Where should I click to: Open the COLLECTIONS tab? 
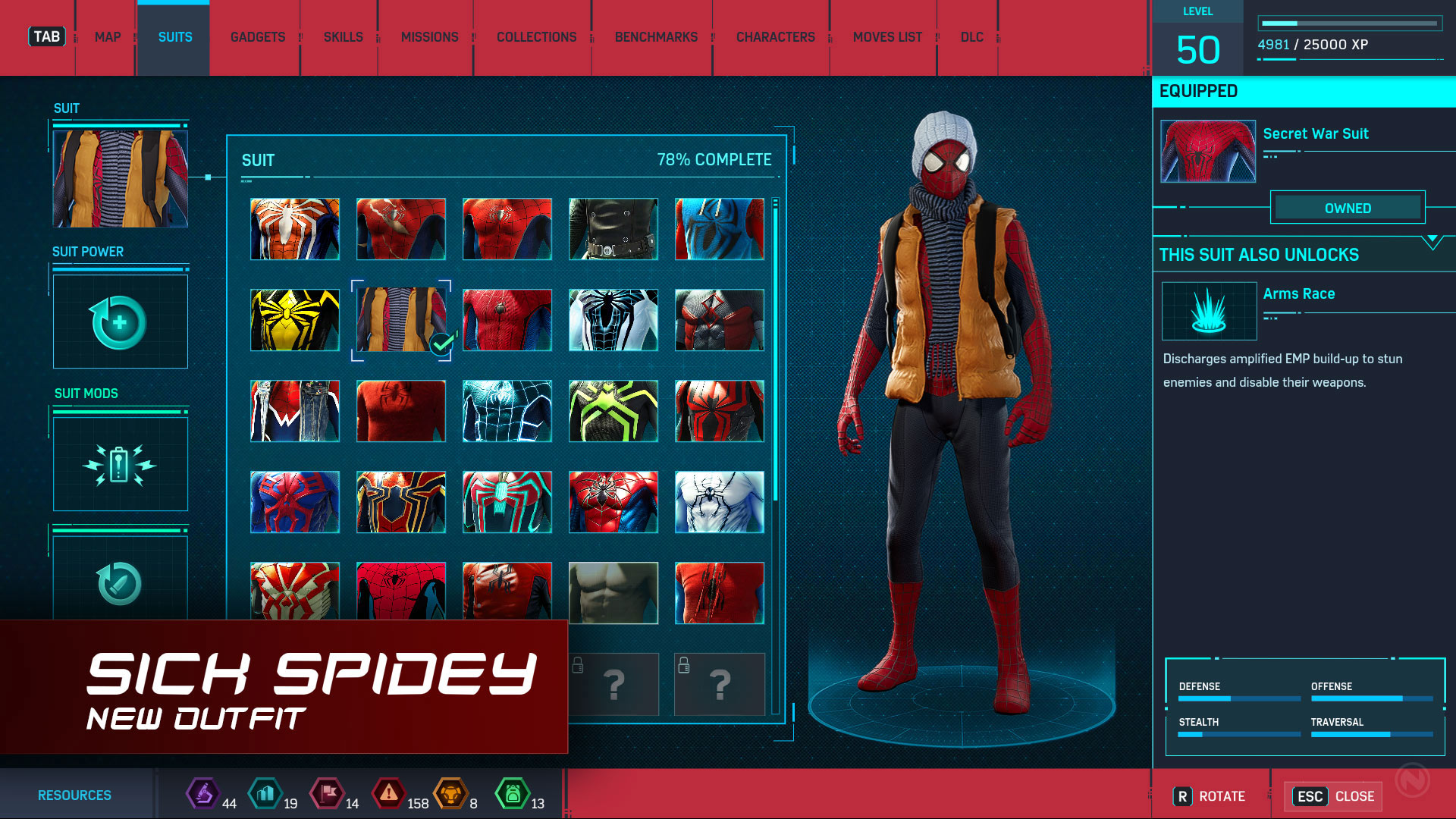536,37
